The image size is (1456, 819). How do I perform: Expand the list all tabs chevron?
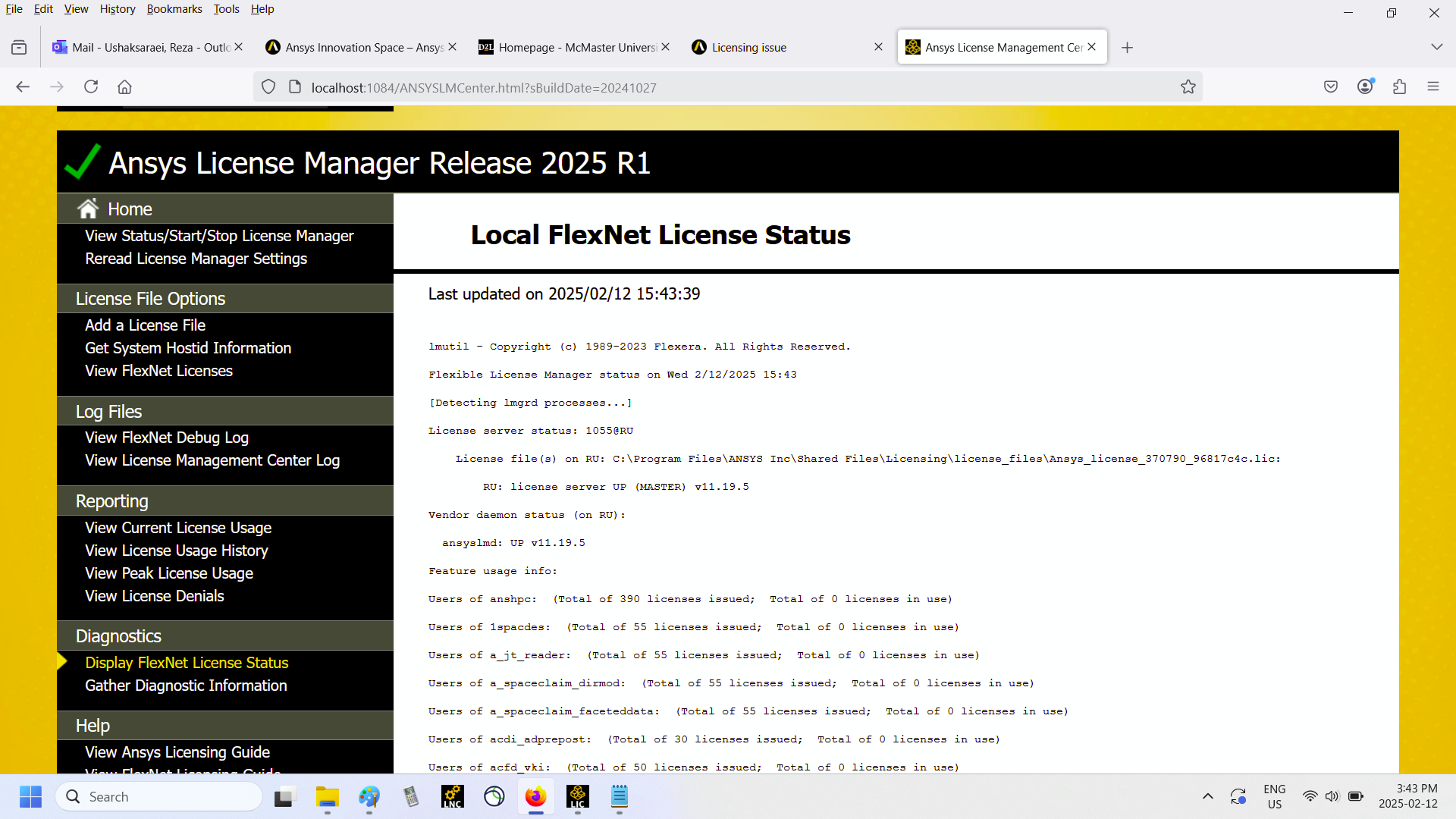pyautogui.click(x=1436, y=47)
